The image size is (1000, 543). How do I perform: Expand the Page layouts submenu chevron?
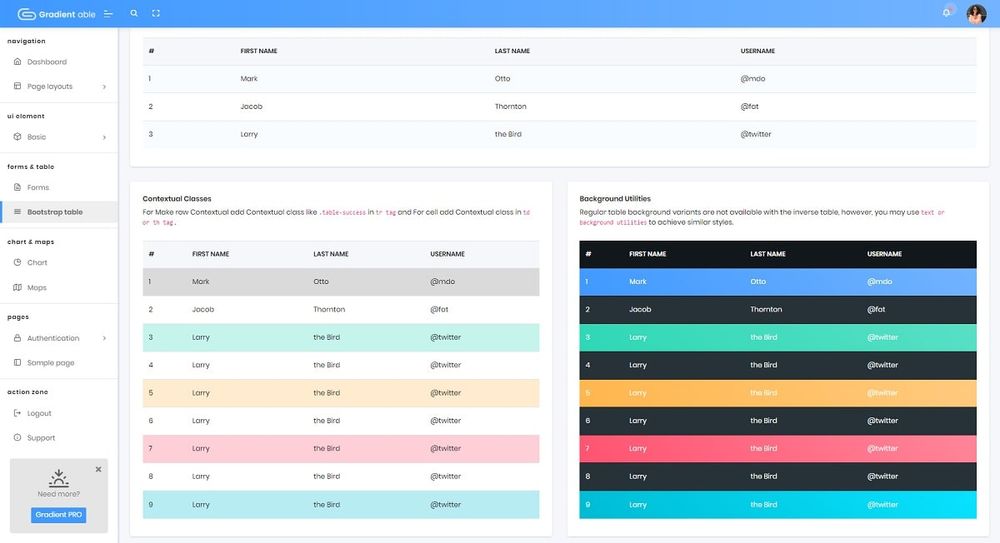[104, 87]
